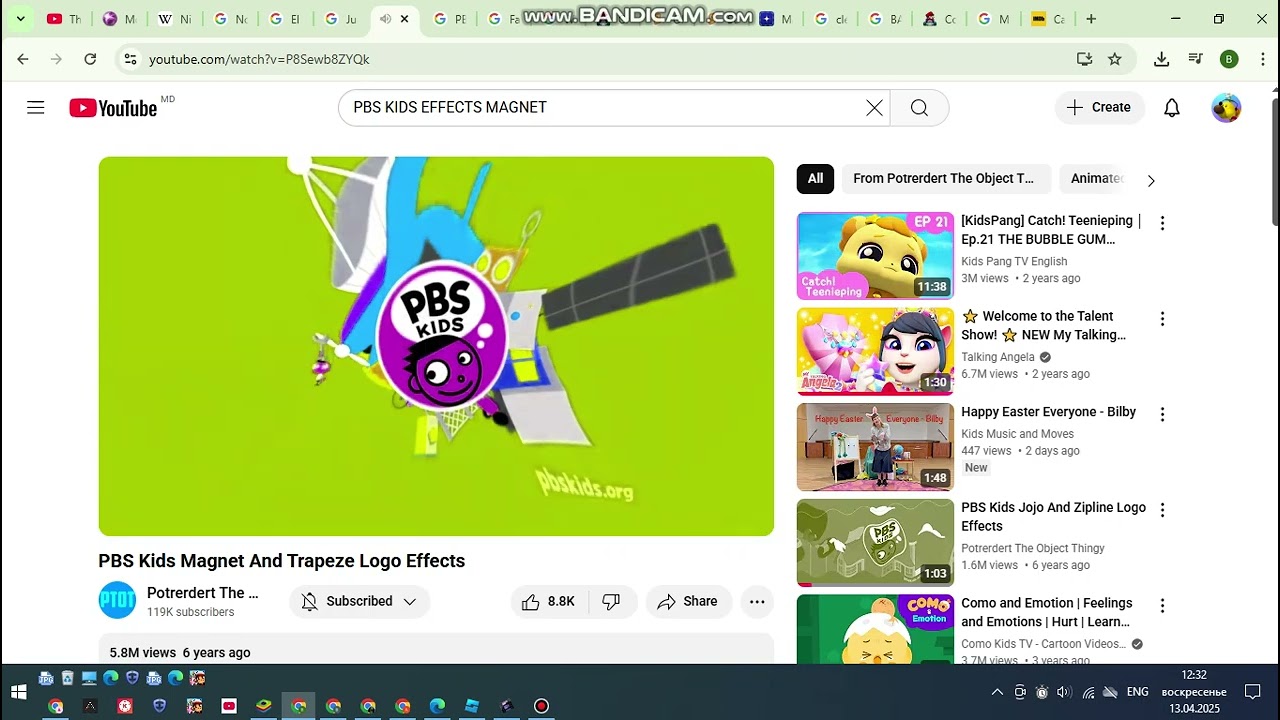
Task: Show hidden system tray icons
Action: (997, 692)
